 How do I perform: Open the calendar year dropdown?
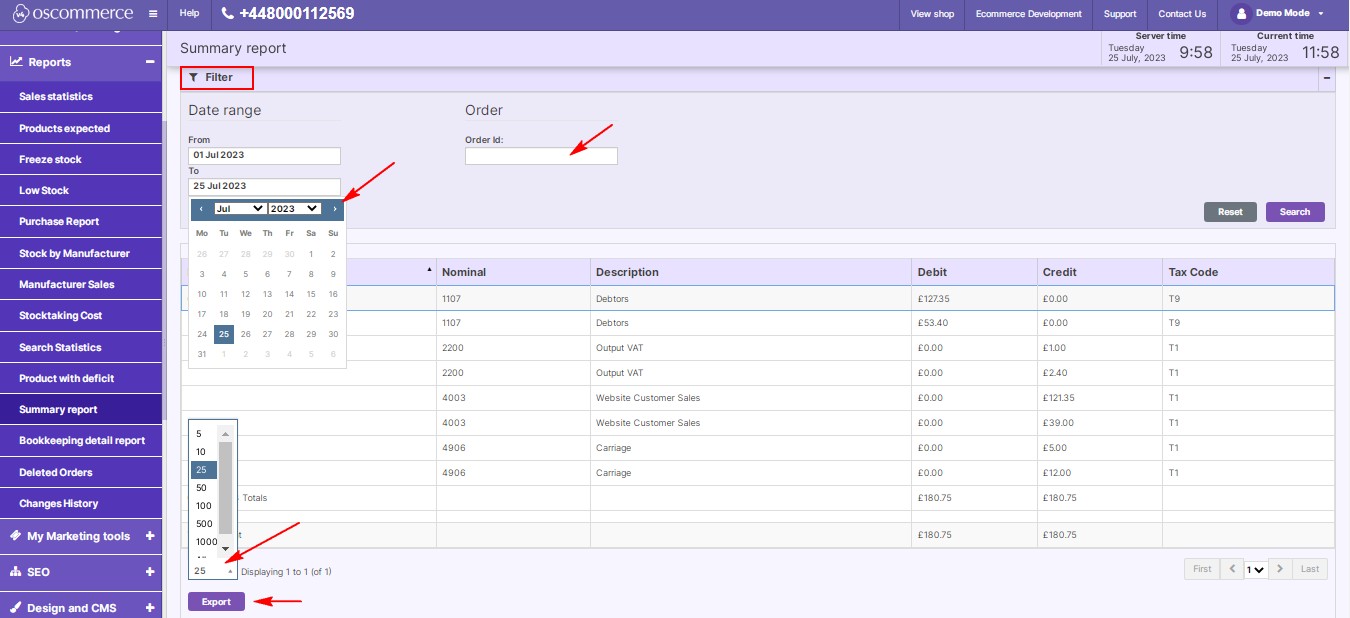tap(294, 208)
